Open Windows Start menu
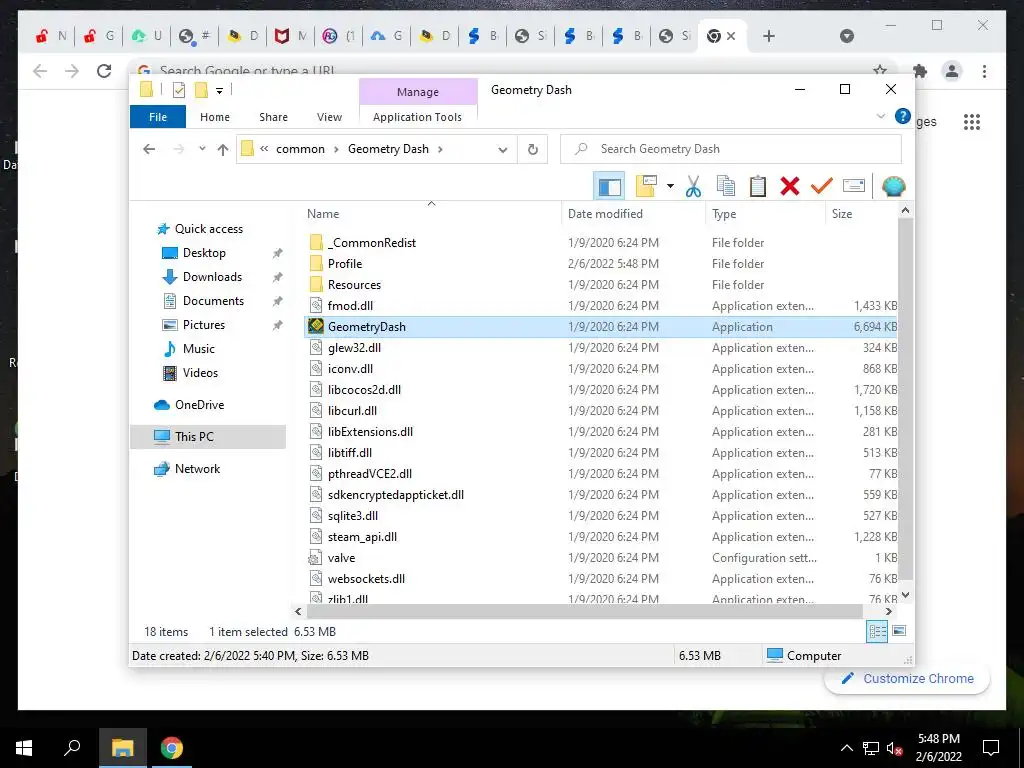The height and width of the screenshot is (768, 1024). (24, 748)
